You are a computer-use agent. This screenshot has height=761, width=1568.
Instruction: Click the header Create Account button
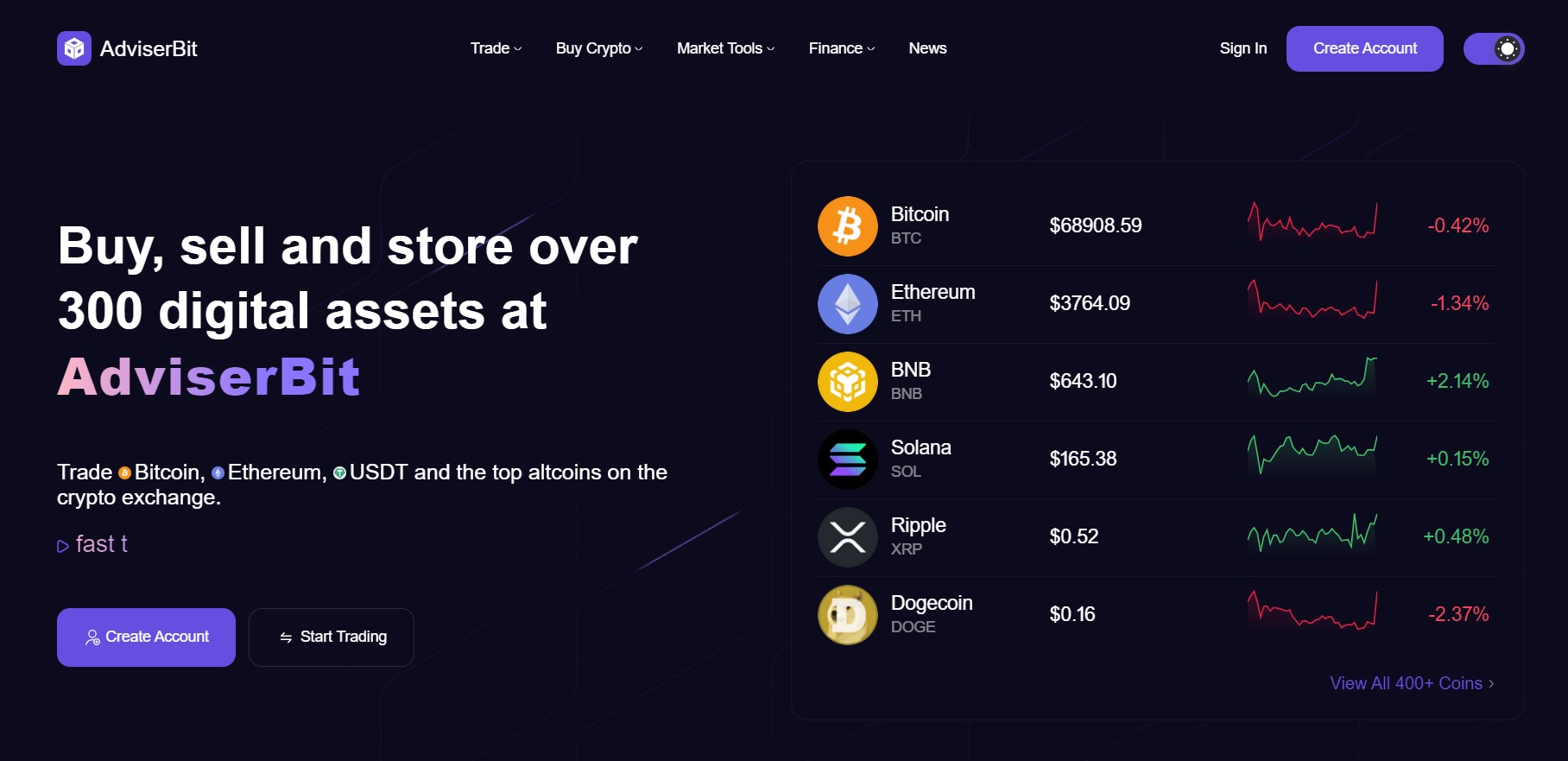[1364, 48]
